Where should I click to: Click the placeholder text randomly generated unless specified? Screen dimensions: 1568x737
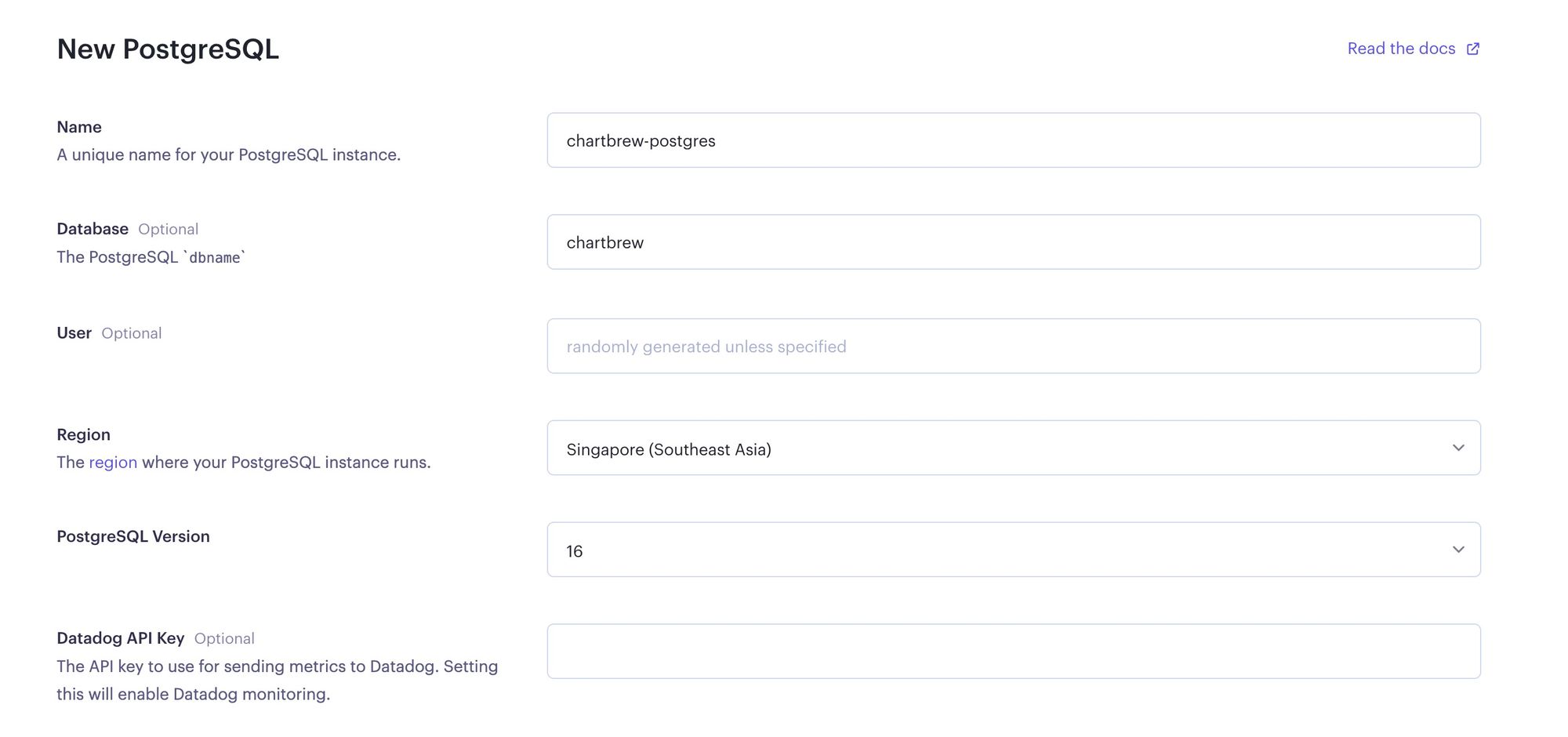coord(706,346)
